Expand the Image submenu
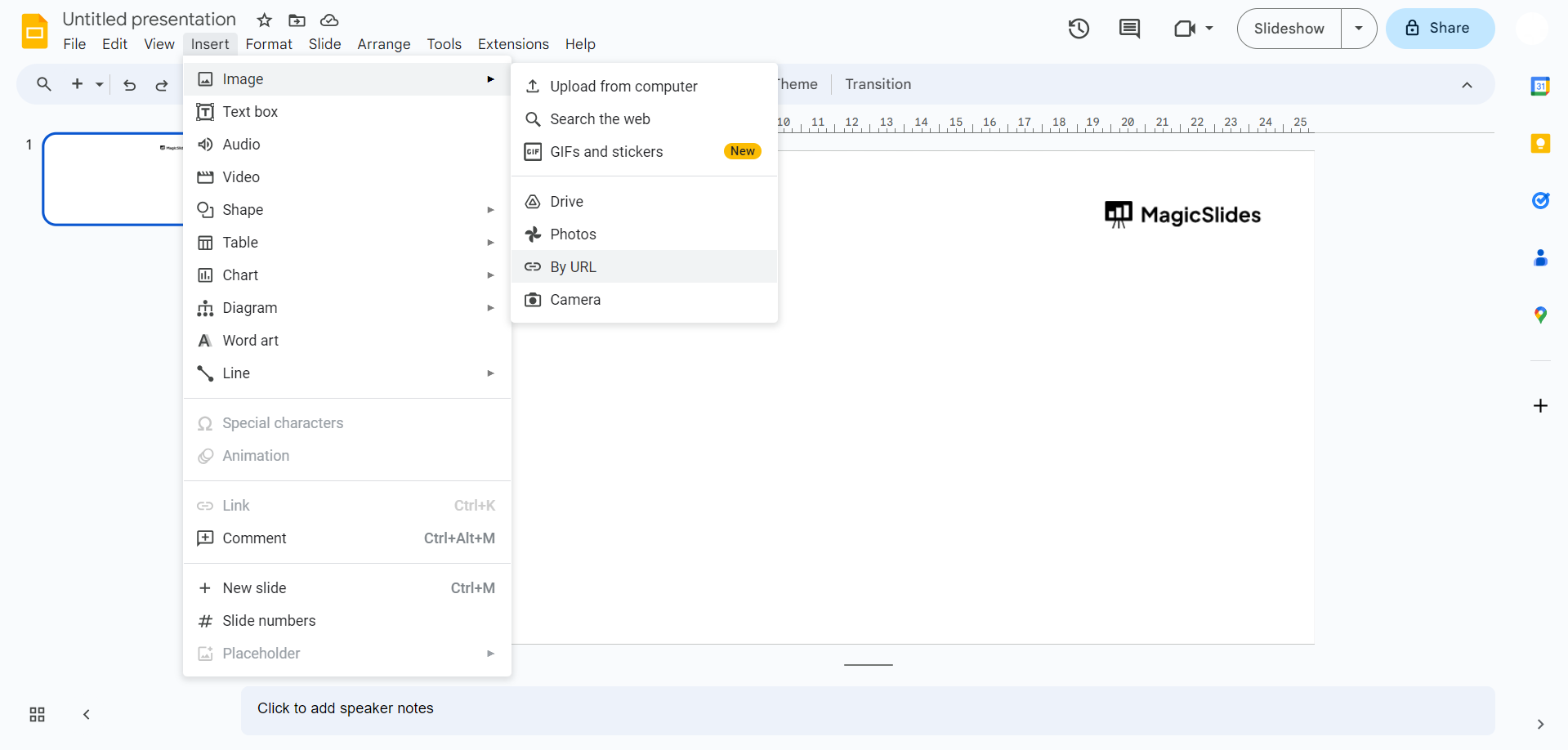Screen dimensions: 1568x750 [347, 79]
